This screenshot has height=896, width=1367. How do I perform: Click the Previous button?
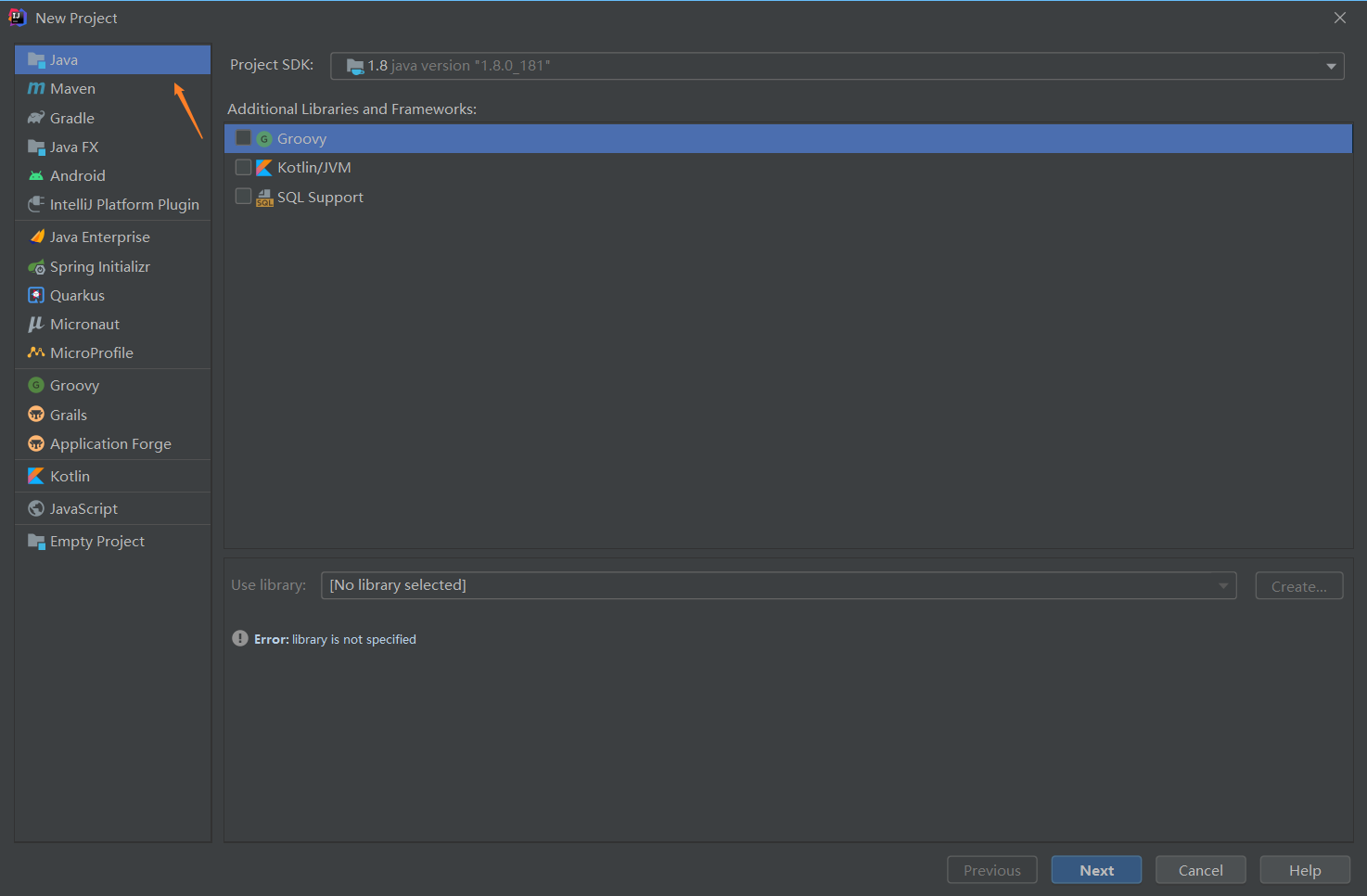tap(991, 870)
